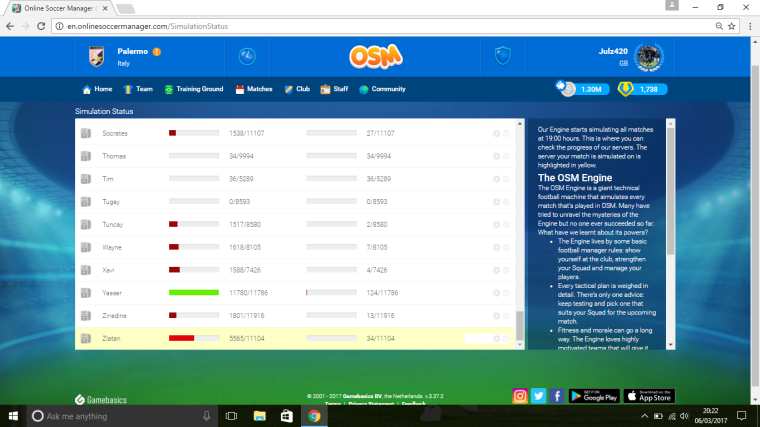Bookmark this page with the star

pos(732,26)
